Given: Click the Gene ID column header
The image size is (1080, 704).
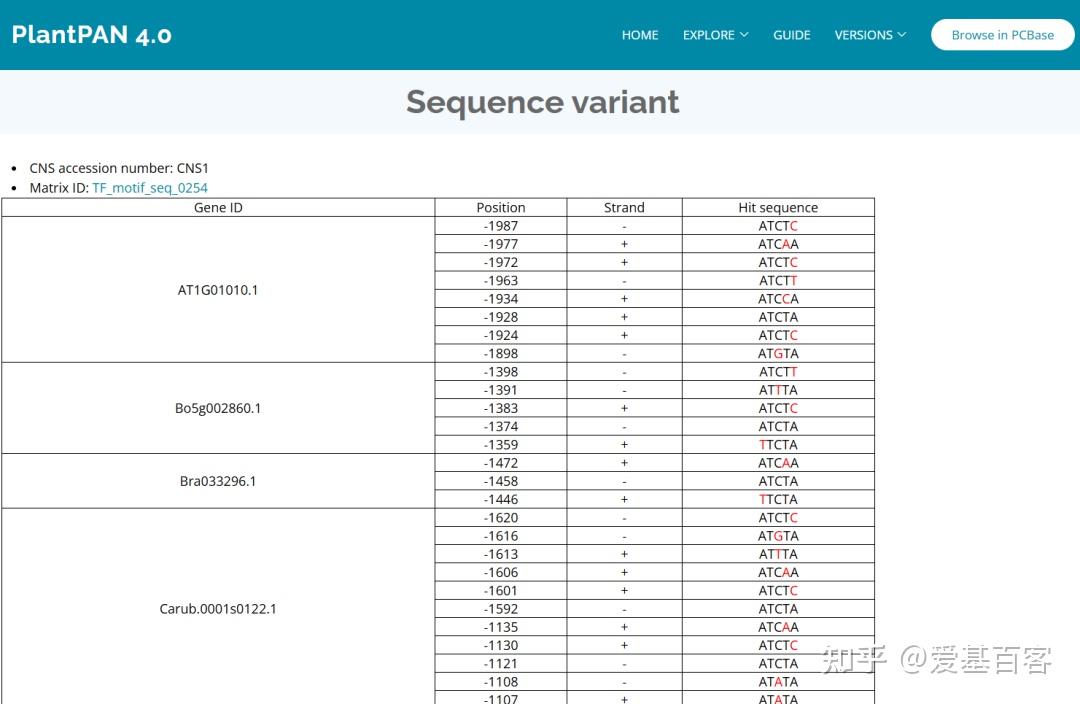Looking at the screenshot, I should pos(218,208).
